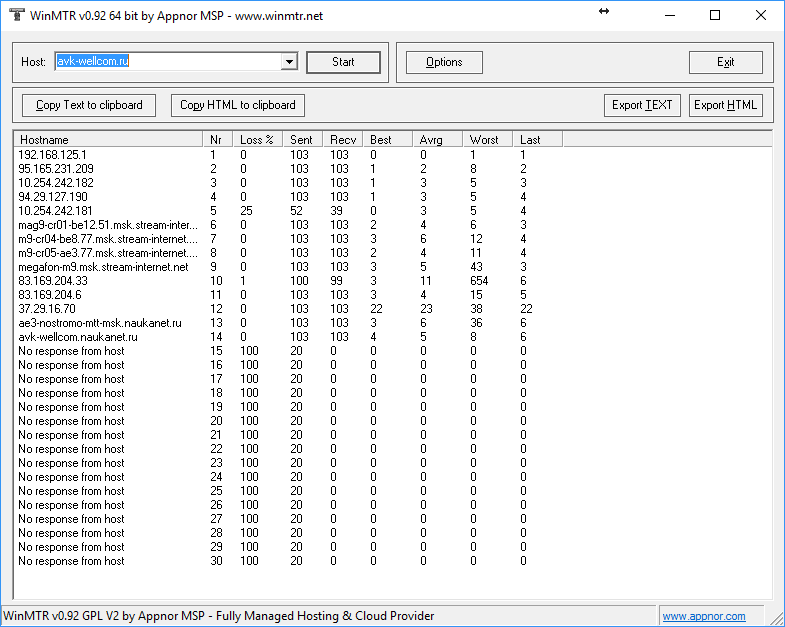Click the window resize grip in corner
The image size is (785, 627).
point(776,618)
